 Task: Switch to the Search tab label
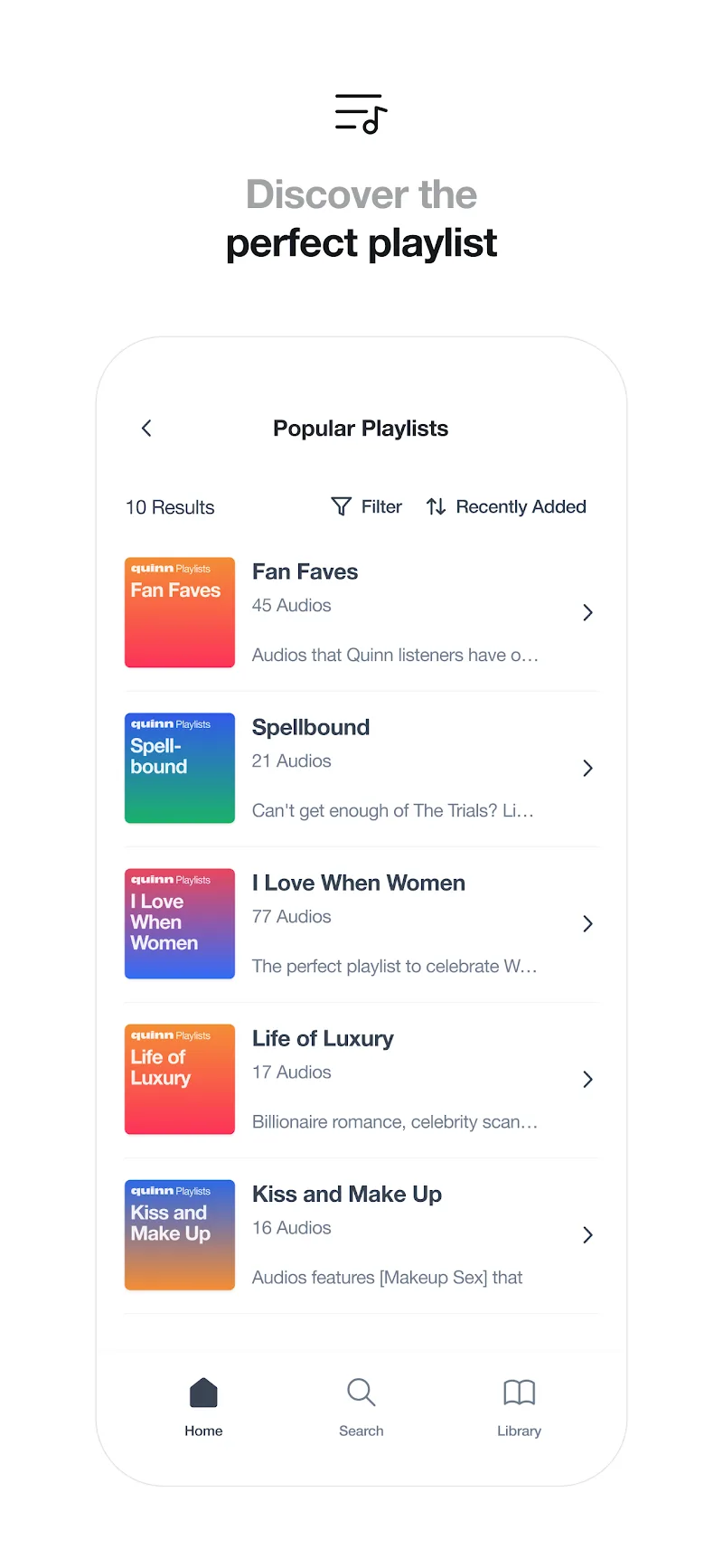click(361, 1431)
